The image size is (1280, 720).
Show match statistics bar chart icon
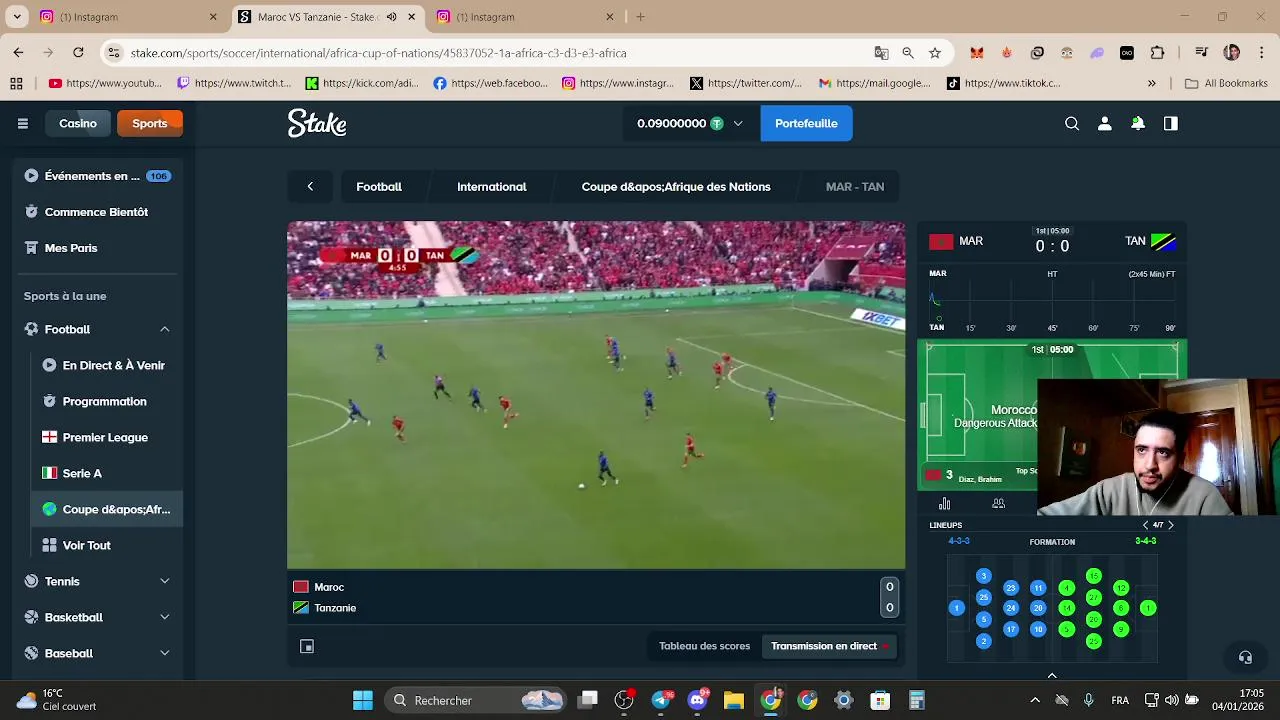[945, 504]
